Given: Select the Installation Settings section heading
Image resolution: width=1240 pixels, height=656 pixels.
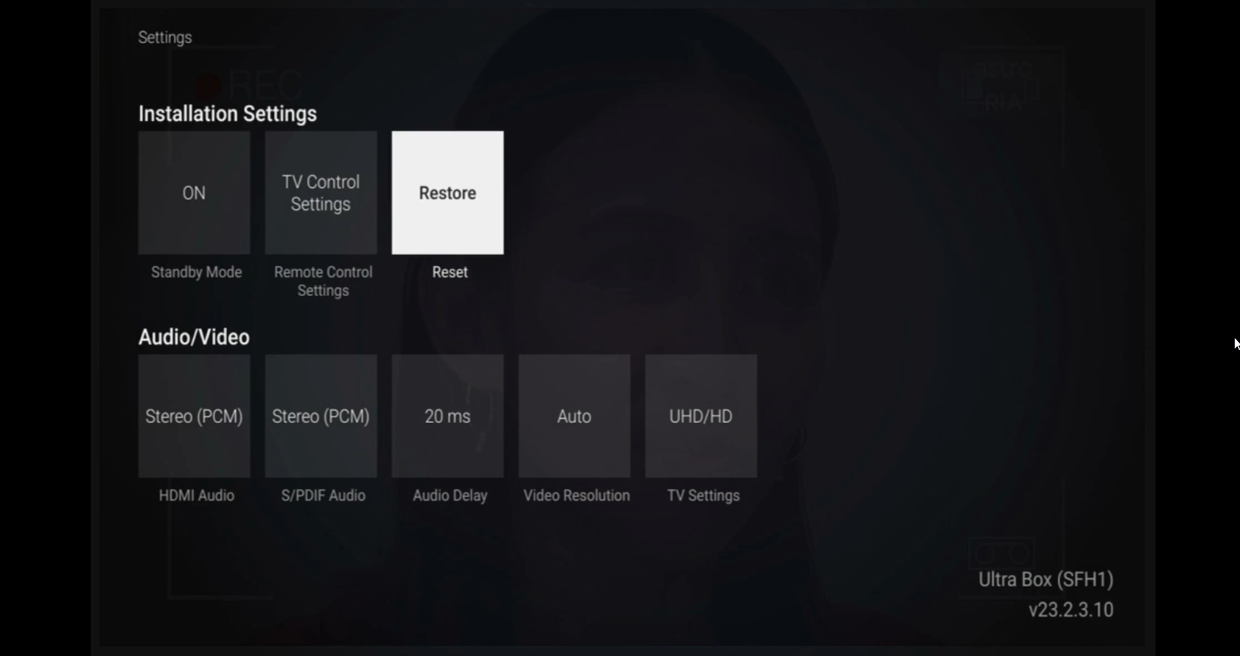Looking at the screenshot, I should click(227, 114).
